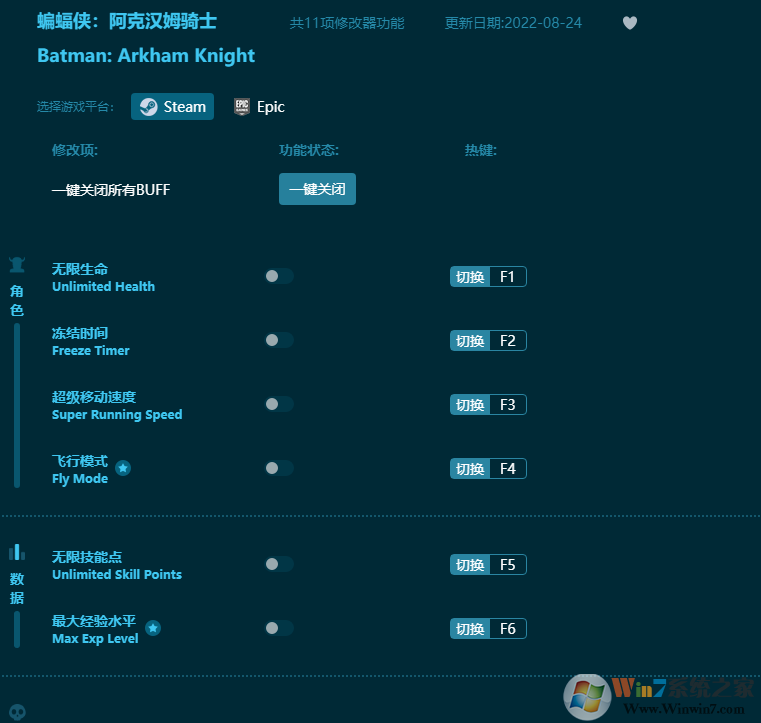Click the Batman: Arkham Knight title
The width and height of the screenshot is (761, 723).
click(146, 56)
